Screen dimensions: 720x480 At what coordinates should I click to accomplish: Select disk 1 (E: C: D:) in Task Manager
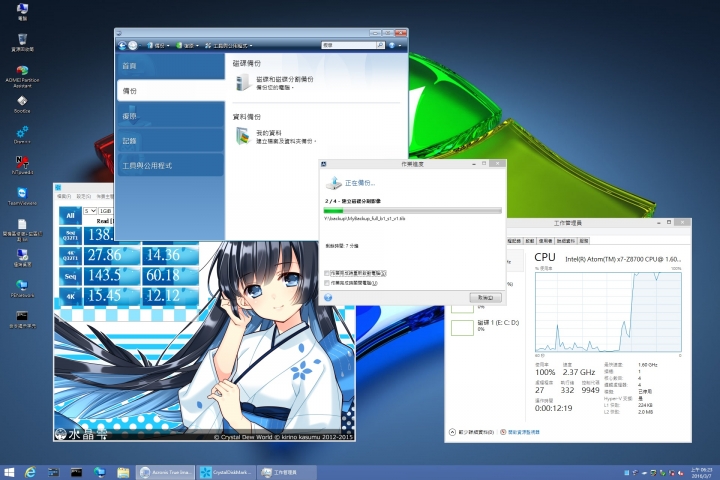click(x=485, y=326)
